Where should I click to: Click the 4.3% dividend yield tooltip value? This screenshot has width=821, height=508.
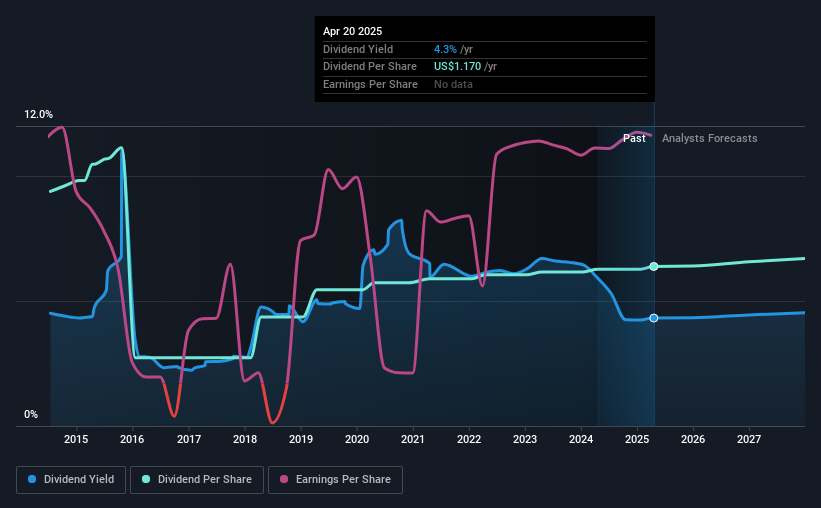(445, 49)
